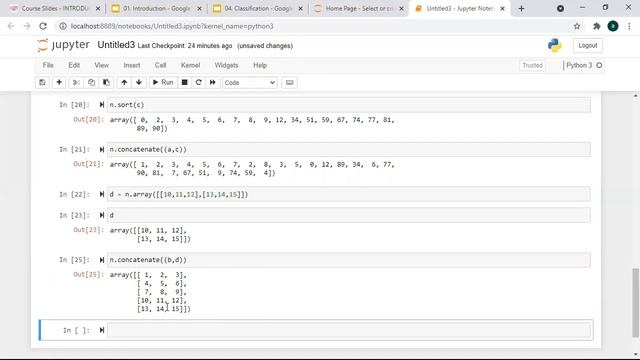
Task: Move selected cell up with the arrow icon
Action: click(124, 82)
